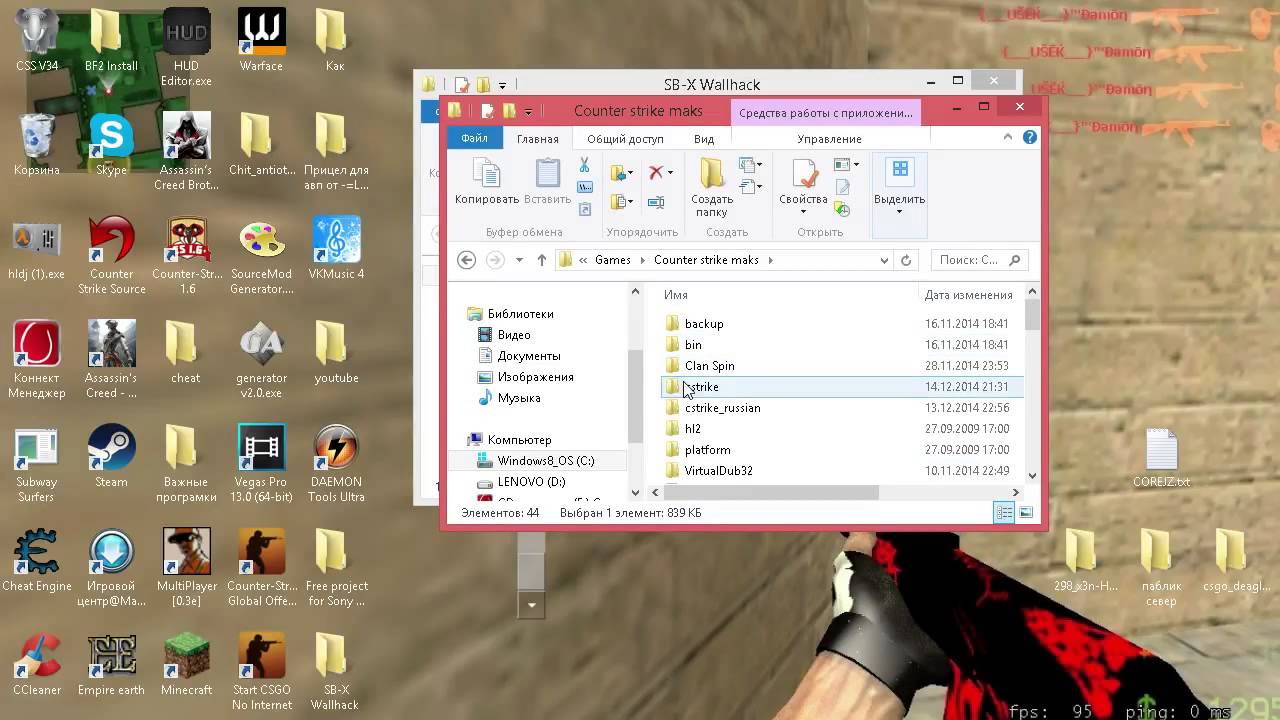Switch to Общий доступ ribbon tab

coord(626,139)
